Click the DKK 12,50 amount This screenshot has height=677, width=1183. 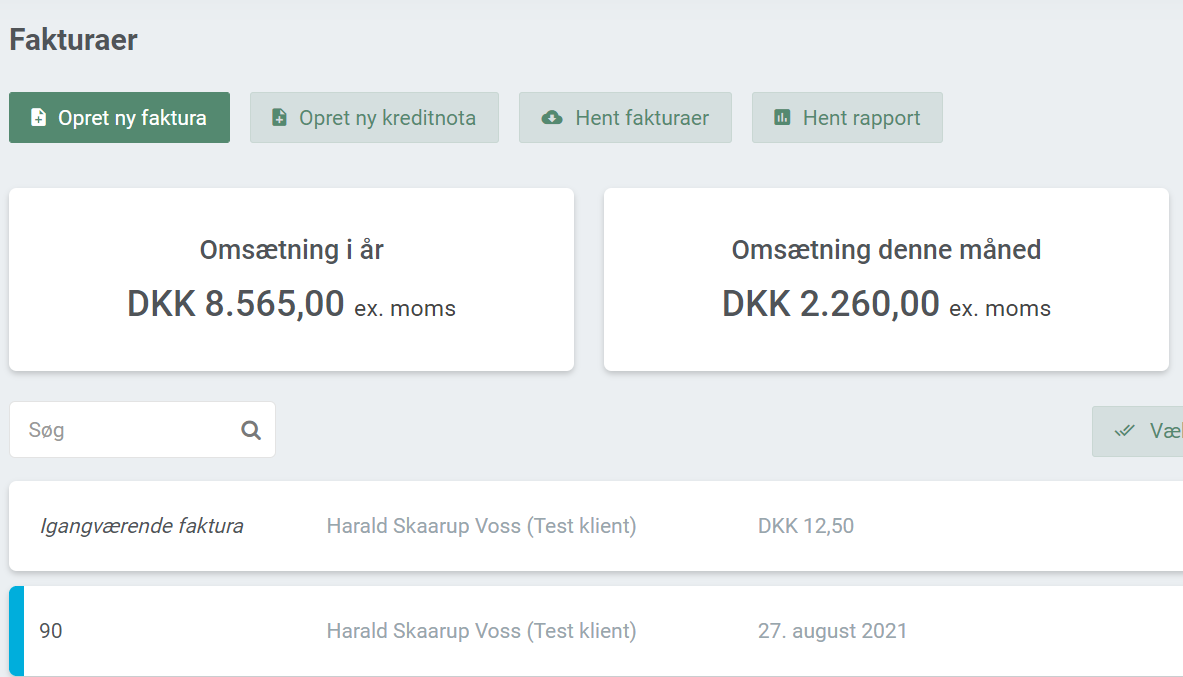click(806, 526)
